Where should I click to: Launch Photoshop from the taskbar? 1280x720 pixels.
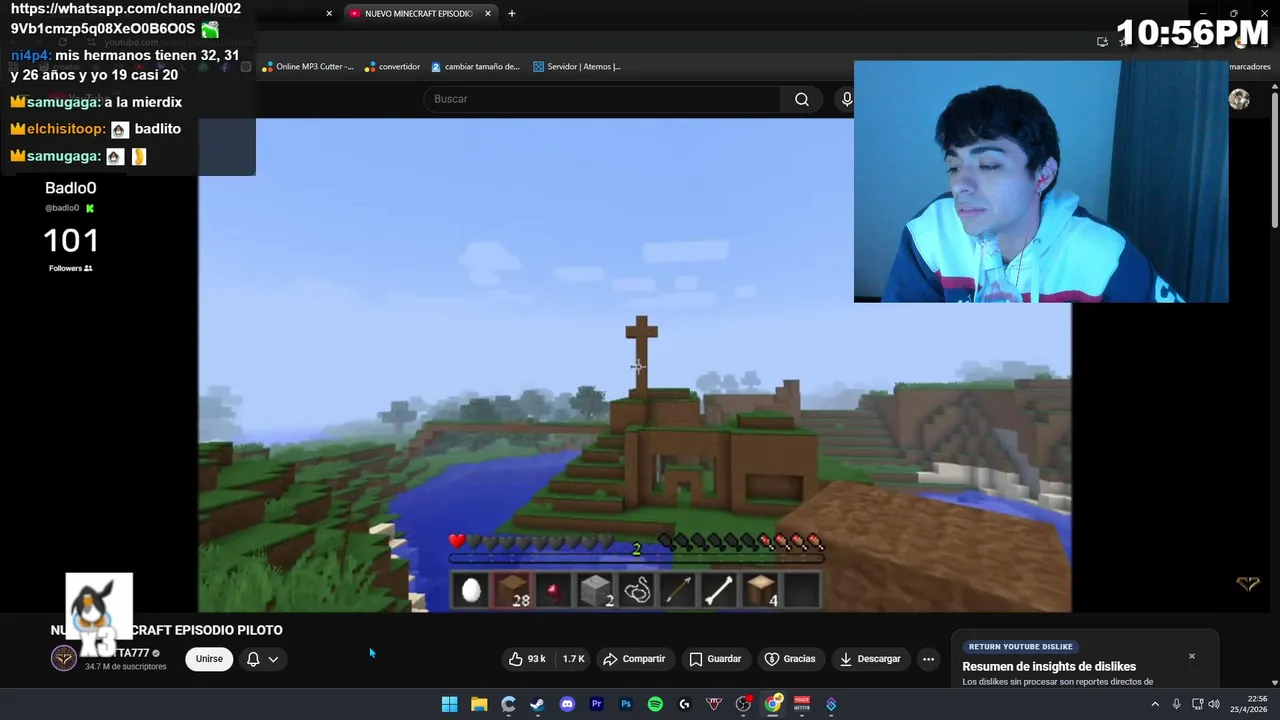click(x=626, y=704)
